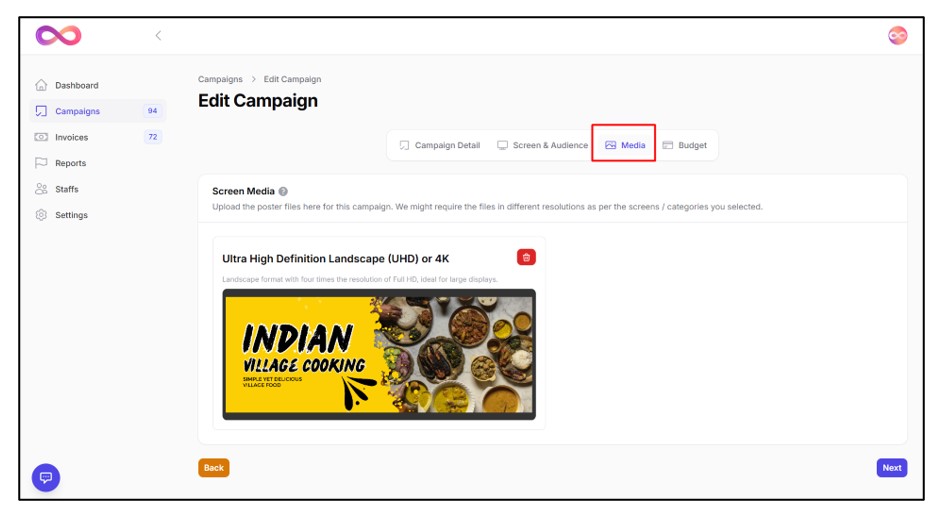
Task: Open the Settings gear icon in sidebar
Action: [41, 215]
